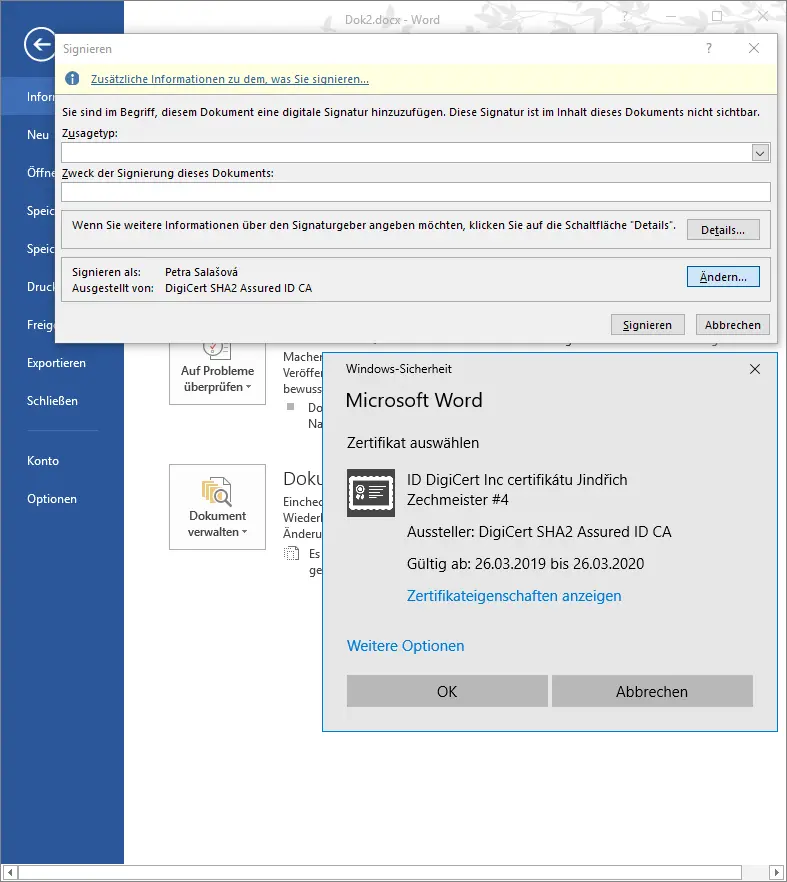Click Abbrechen in the Signieren dialog
Image resolution: width=787 pixels, height=882 pixels.
coord(732,325)
